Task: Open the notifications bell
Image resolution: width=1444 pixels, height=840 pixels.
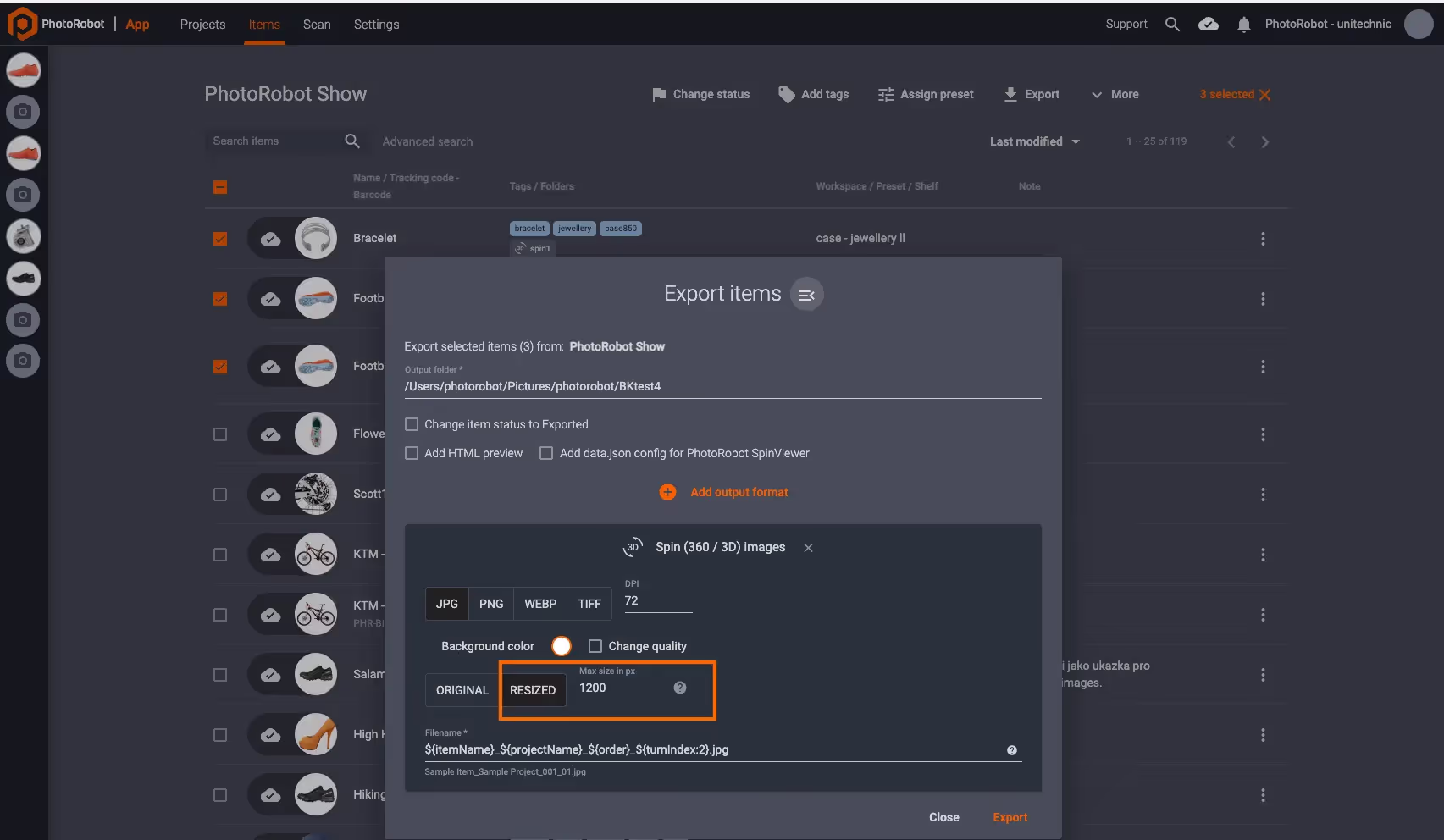Action: (1243, 25)
